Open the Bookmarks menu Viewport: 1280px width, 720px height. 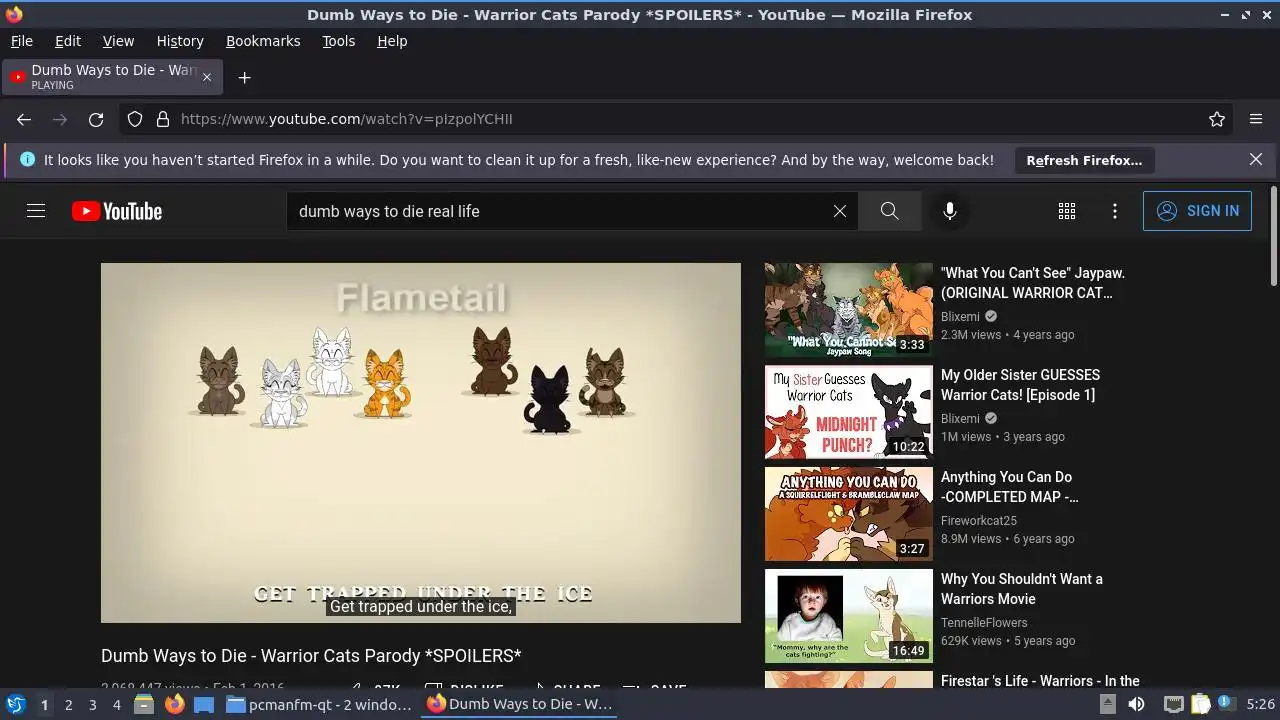263,41
